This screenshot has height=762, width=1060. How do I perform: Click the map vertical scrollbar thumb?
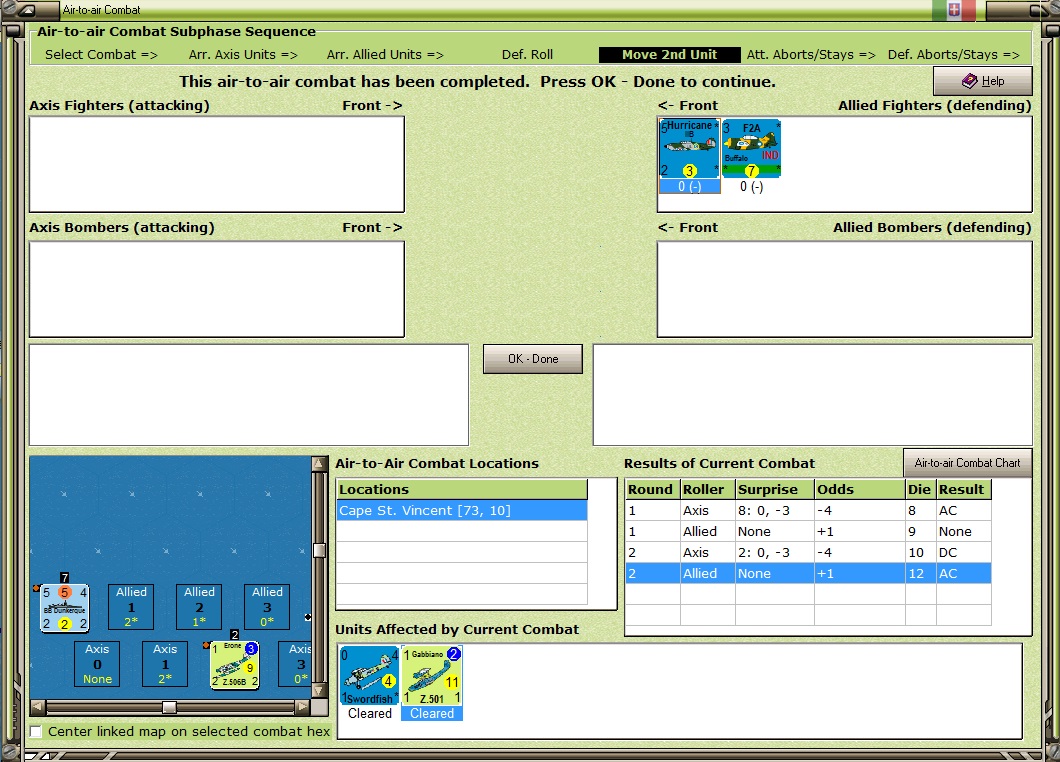(x=319, y=550)
